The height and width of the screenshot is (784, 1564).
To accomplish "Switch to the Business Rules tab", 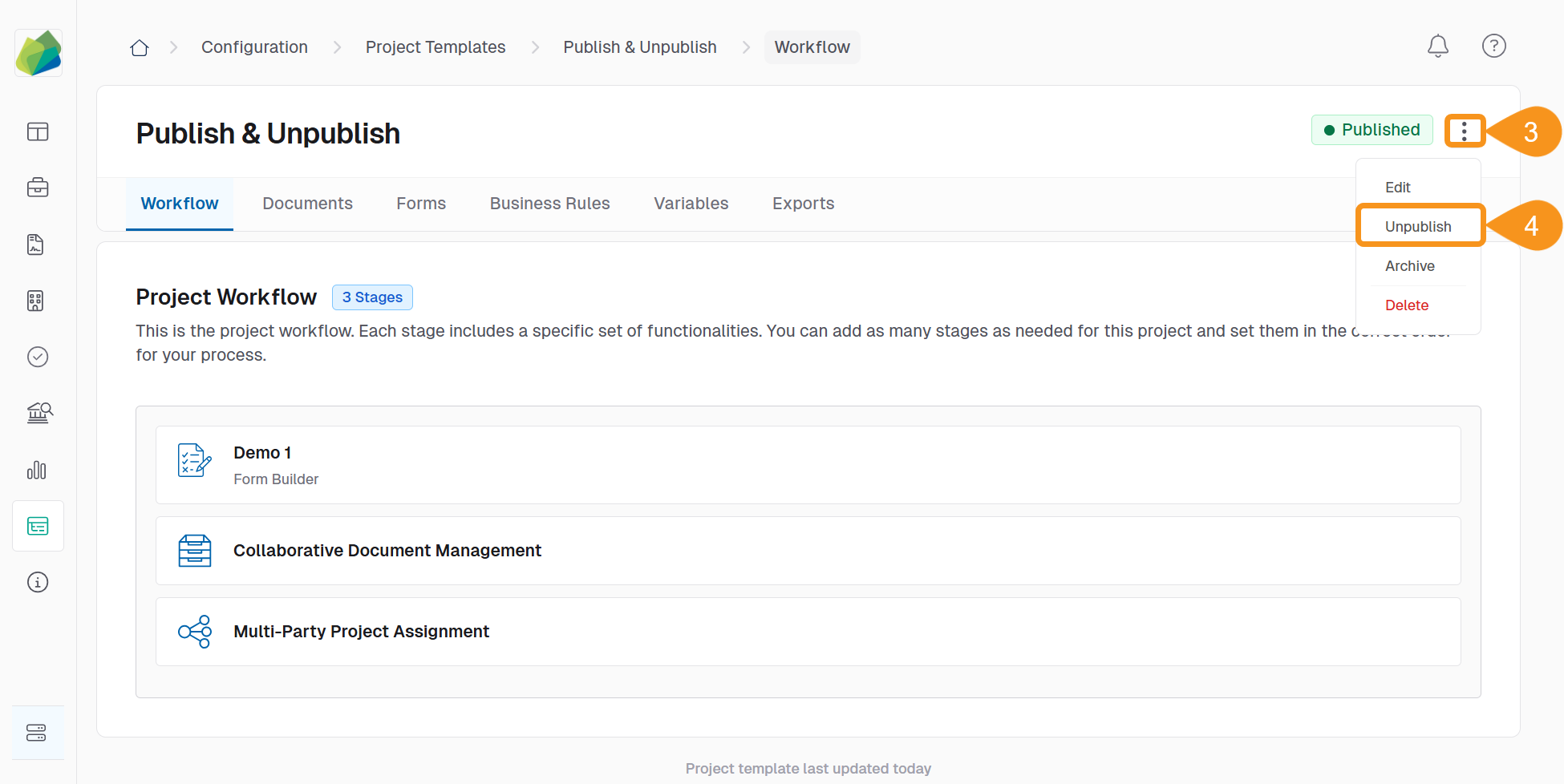I will tap(549, 204).
